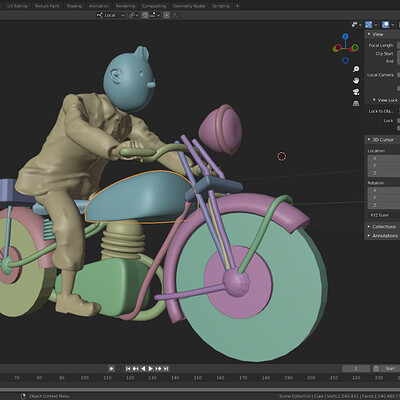The image size is (400, 400).
Task: Toggle viewport gizmos display
Action: point(368,25)
